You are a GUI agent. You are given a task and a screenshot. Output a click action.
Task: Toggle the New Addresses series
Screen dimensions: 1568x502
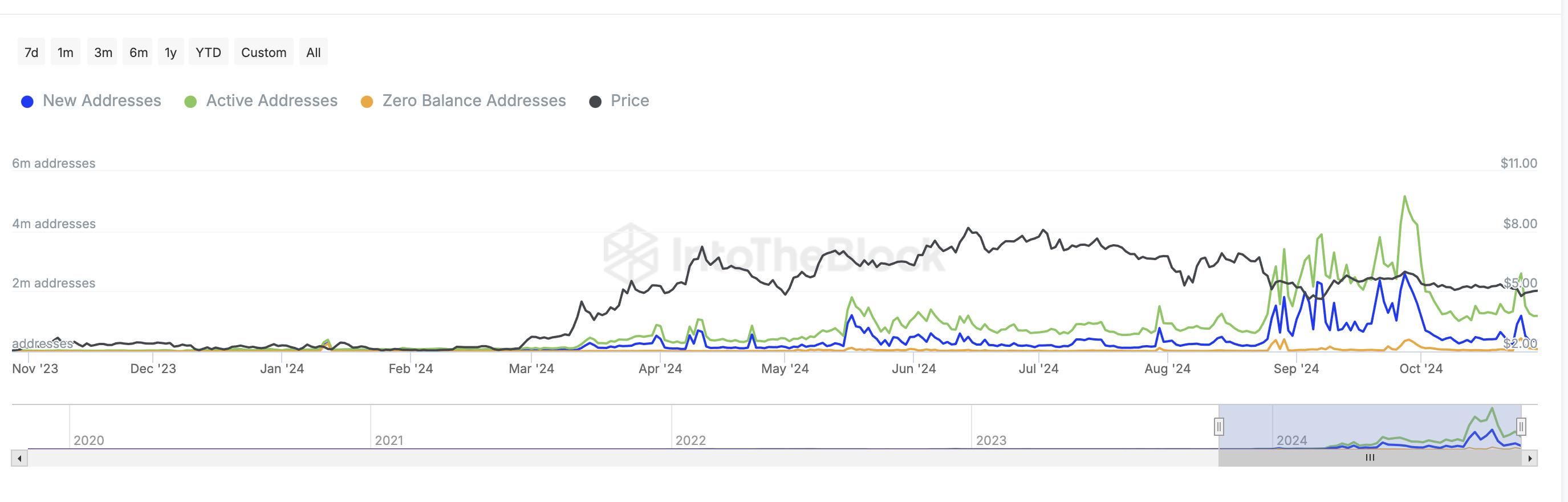[x=101, y=100]
